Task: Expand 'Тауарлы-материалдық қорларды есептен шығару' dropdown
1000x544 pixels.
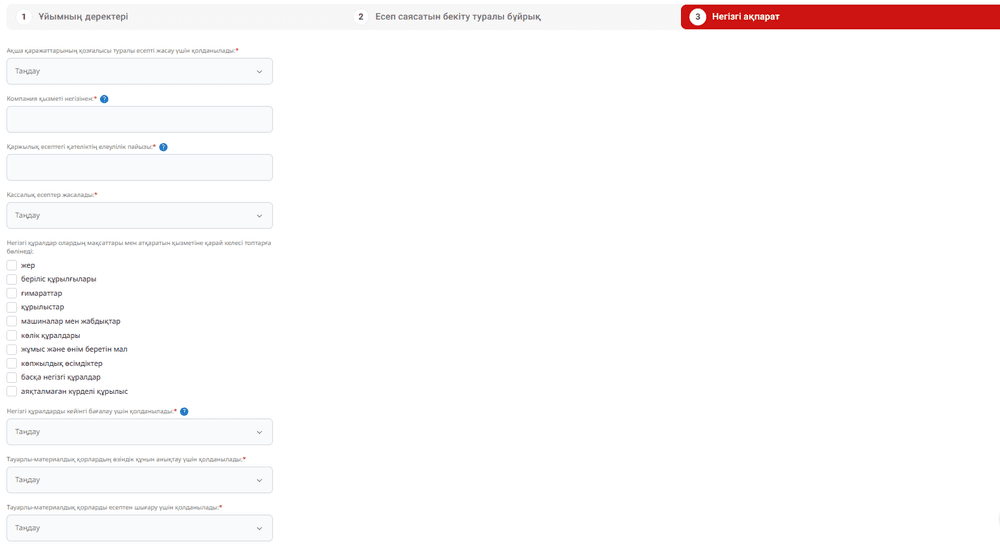Action: 139,528
